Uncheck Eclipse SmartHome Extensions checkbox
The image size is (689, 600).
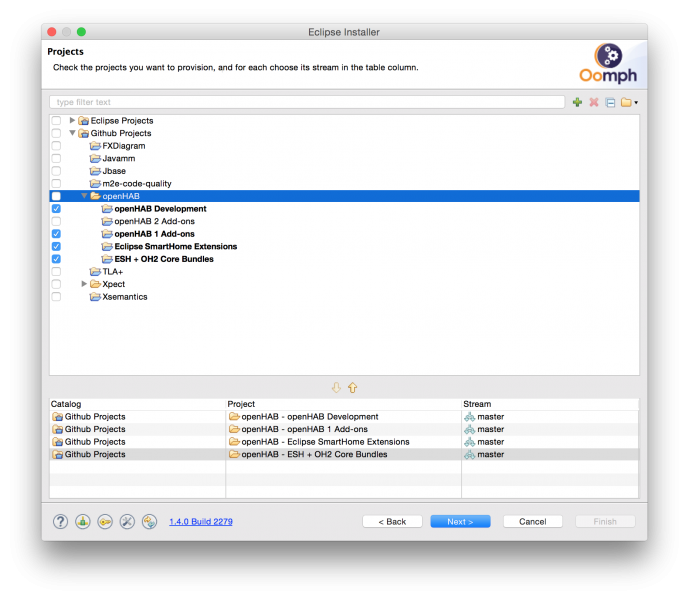click(56, 246)
